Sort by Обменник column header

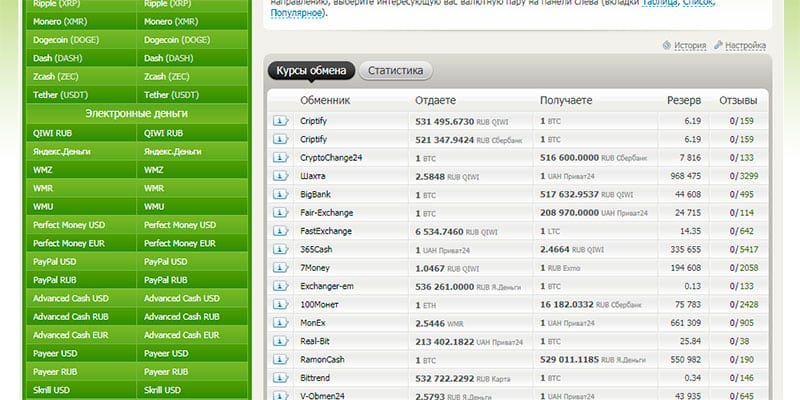pos(325,101)
